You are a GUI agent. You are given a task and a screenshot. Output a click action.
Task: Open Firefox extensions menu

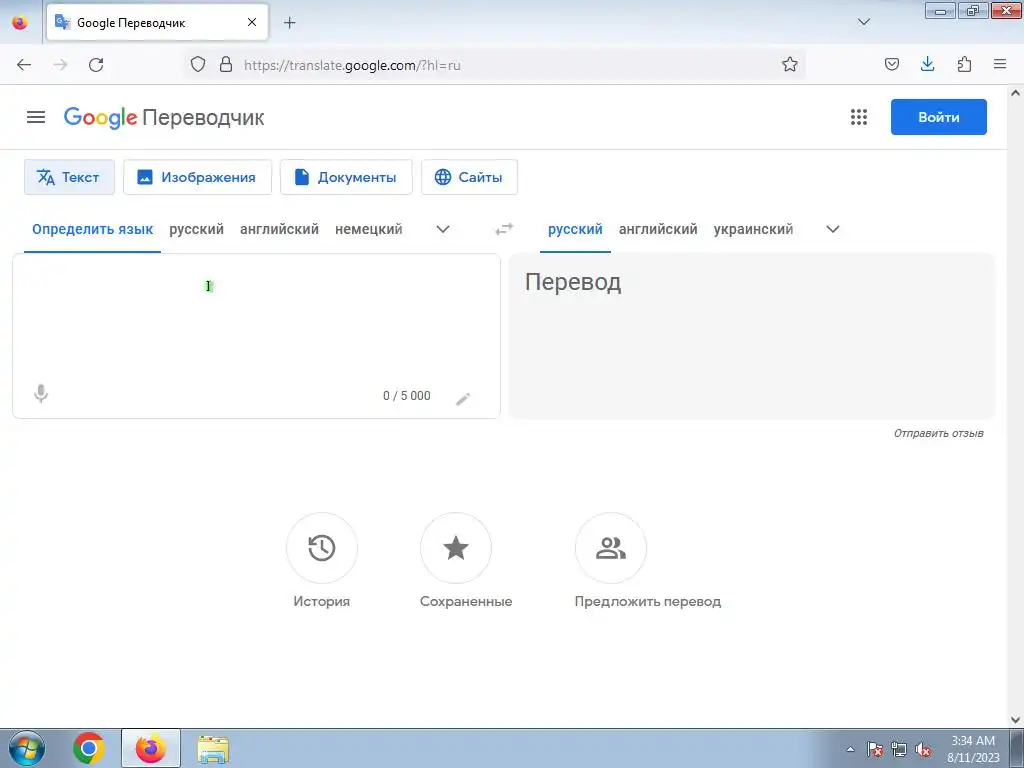964,64
